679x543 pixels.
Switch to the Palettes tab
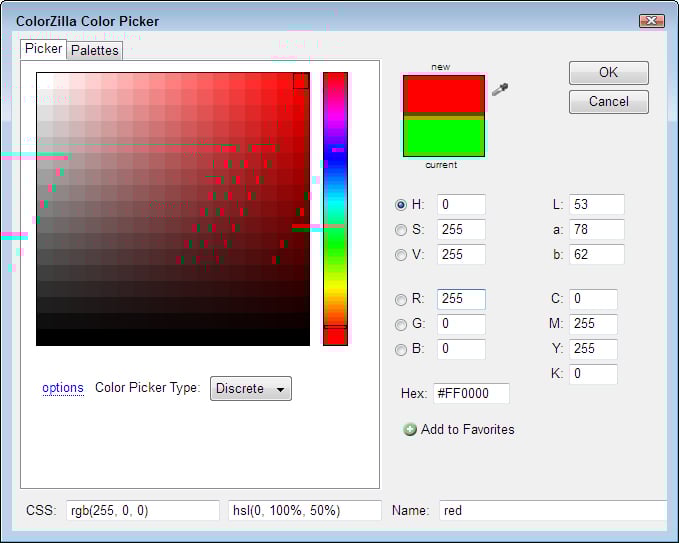(94, 50)
